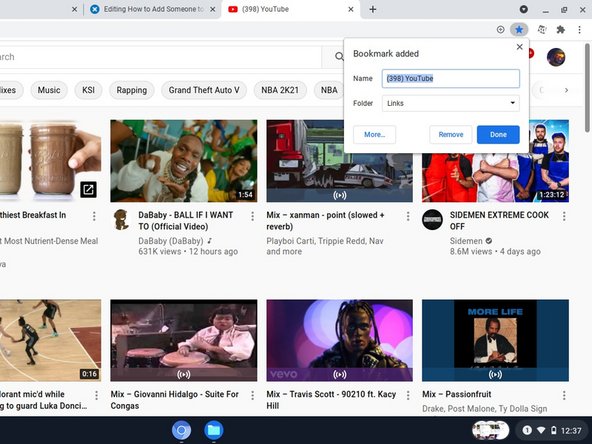Open DaBaby - BALL IF I WANT TO title
The image size is (592, 444).
point(185,220)
